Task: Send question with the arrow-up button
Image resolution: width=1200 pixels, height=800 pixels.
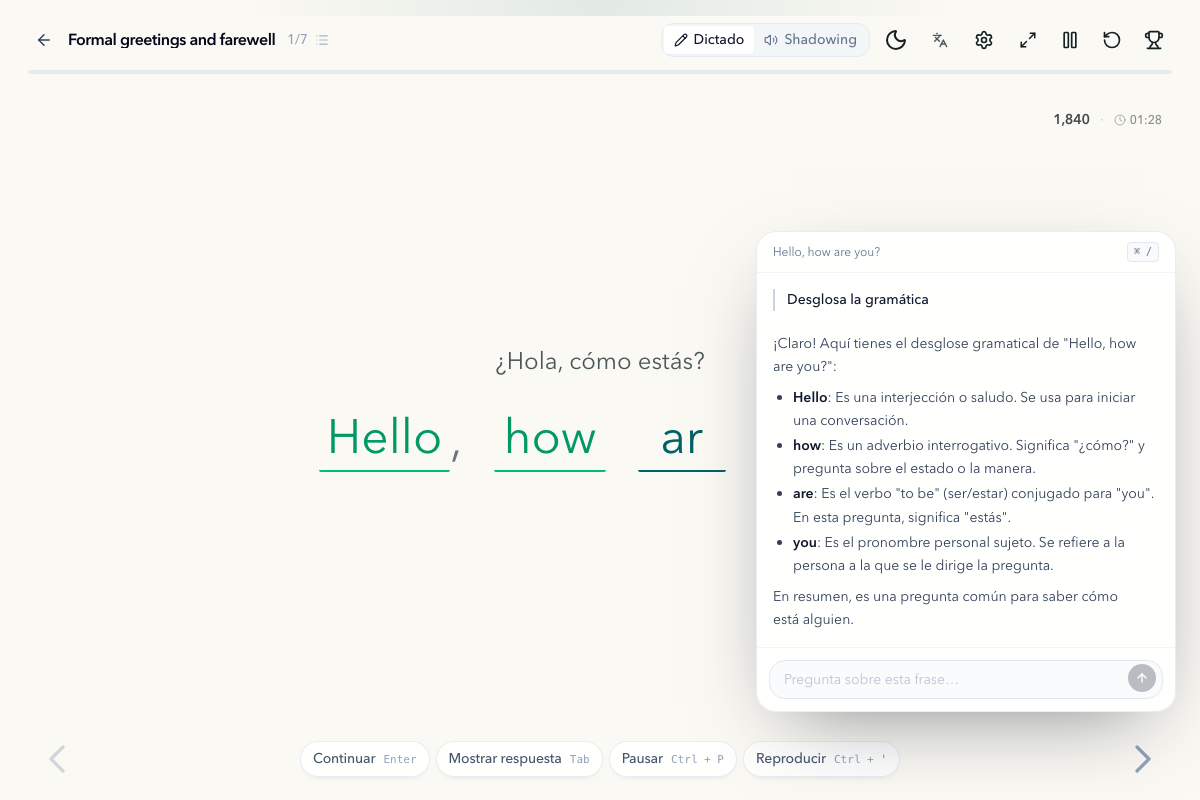Action: click(1142, 678)
